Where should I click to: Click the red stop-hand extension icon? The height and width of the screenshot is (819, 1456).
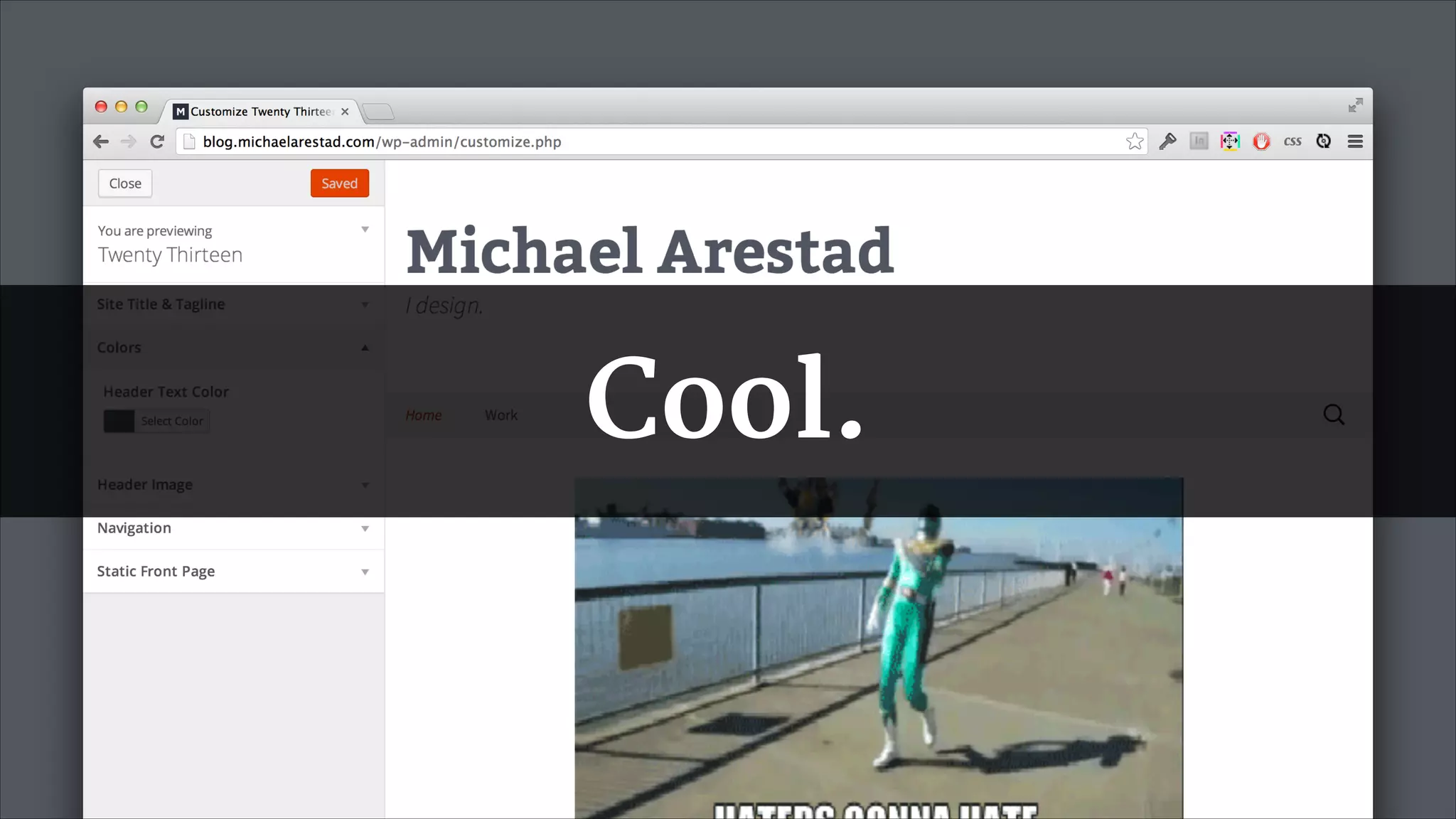tap(1261, 141)
